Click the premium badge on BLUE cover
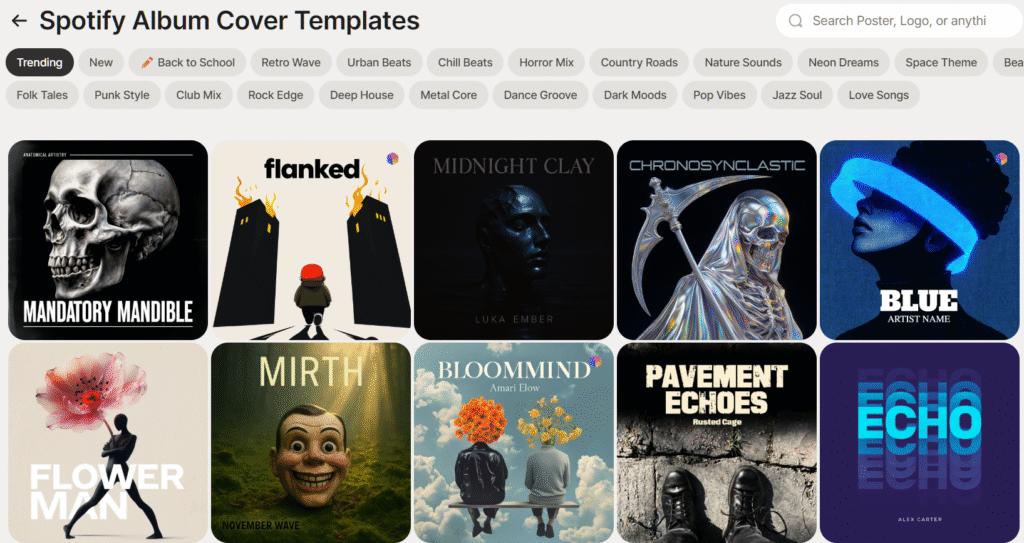This screenshot has width=1024, height=543. tap(1001, 158)
